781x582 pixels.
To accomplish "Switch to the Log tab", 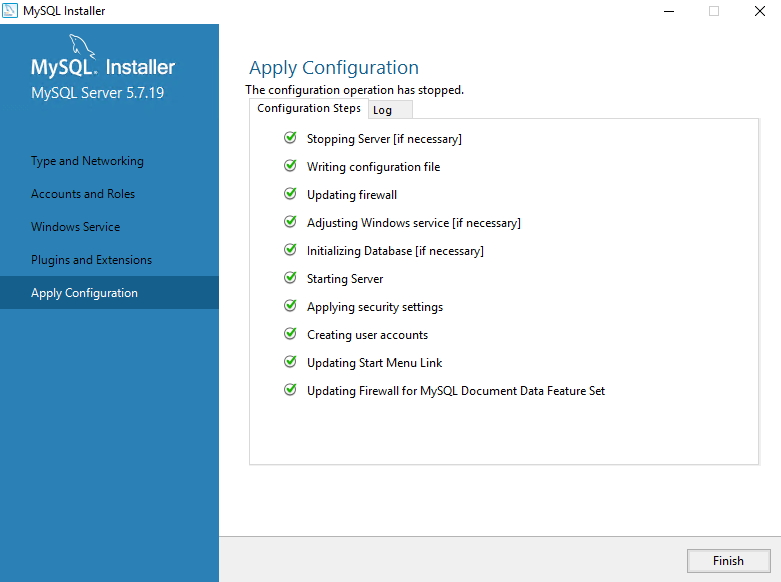I will (390, 110).
